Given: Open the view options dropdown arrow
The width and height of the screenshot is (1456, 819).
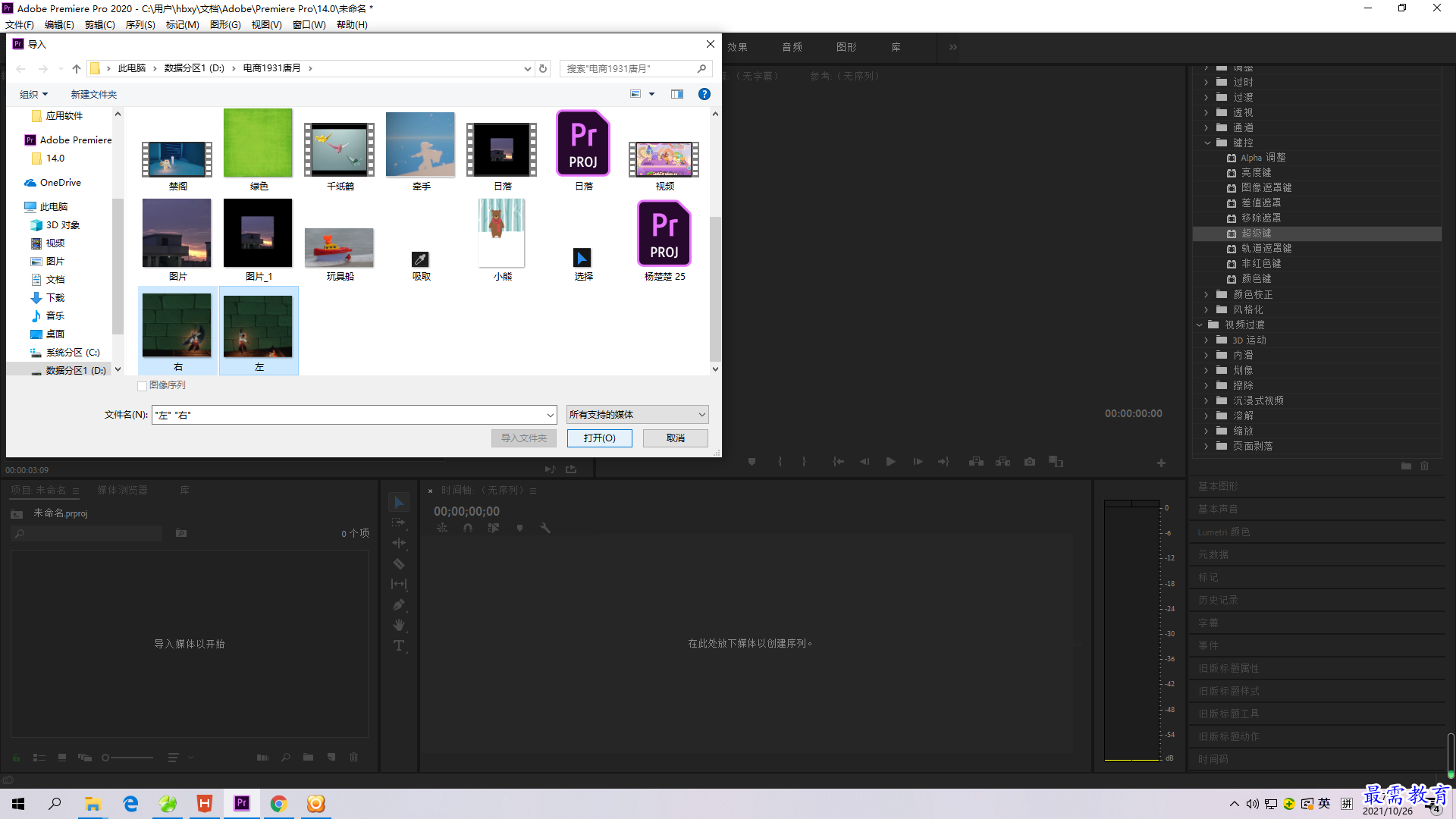Looking at the screenshot, I should pos(651,94).
